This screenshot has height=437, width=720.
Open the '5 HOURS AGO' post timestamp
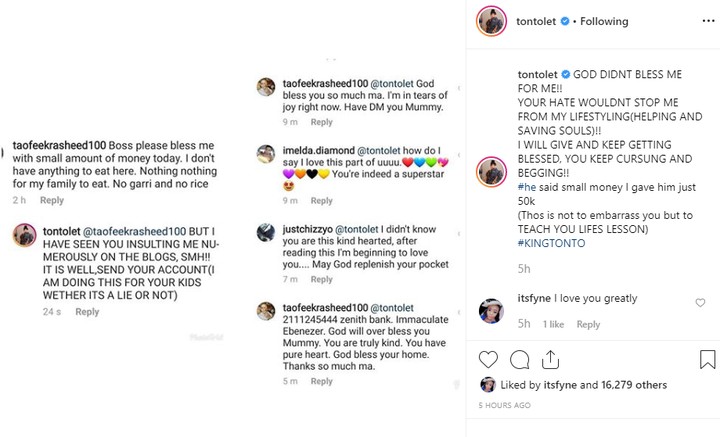tap(504, 406)
